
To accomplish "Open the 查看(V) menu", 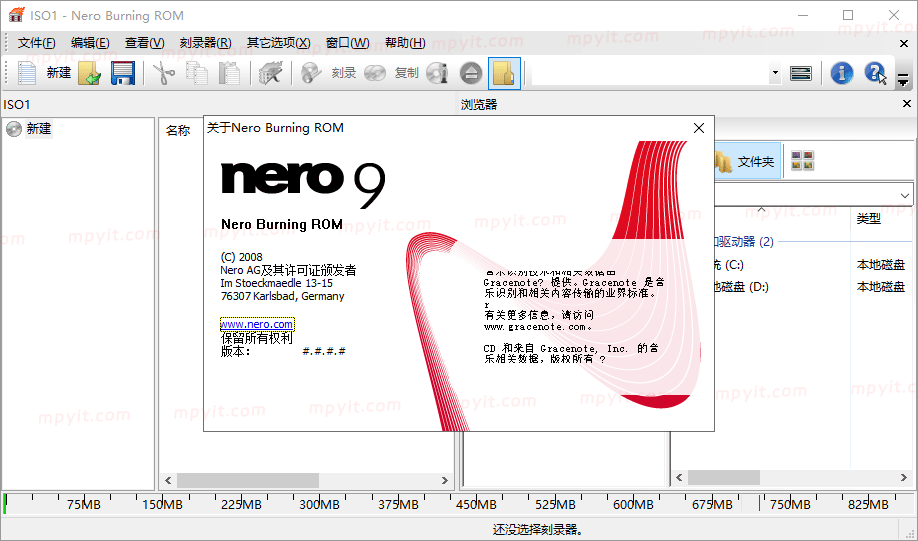I will pyautogui.click(x=145, y=43).
